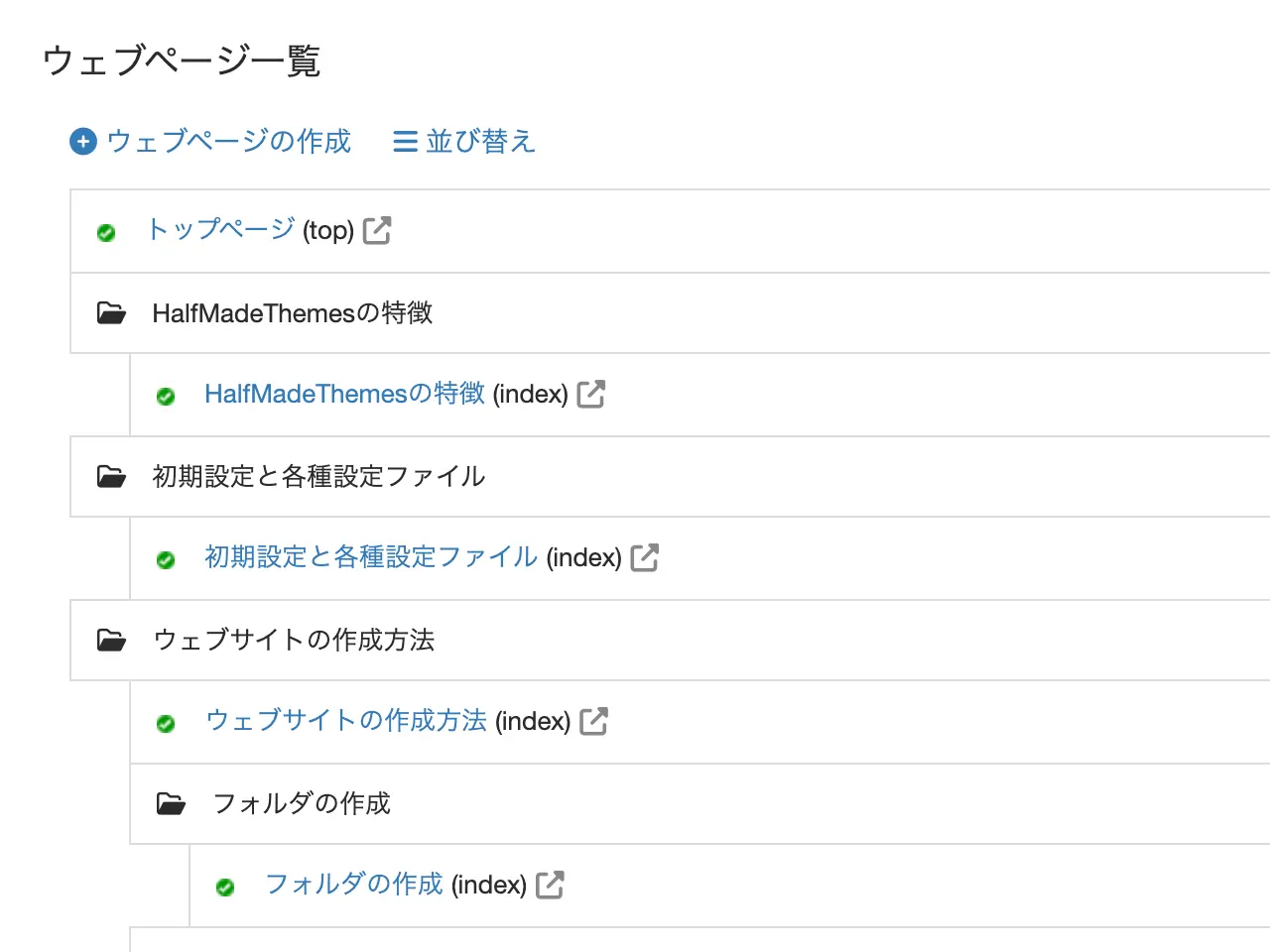Click the plus icon beside ウェブページの作成

point(83,142)
